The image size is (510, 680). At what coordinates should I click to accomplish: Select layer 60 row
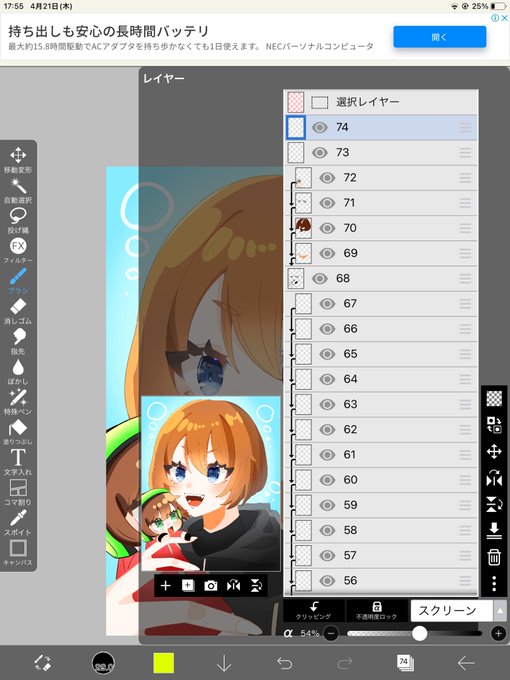[x=381, y=480]
